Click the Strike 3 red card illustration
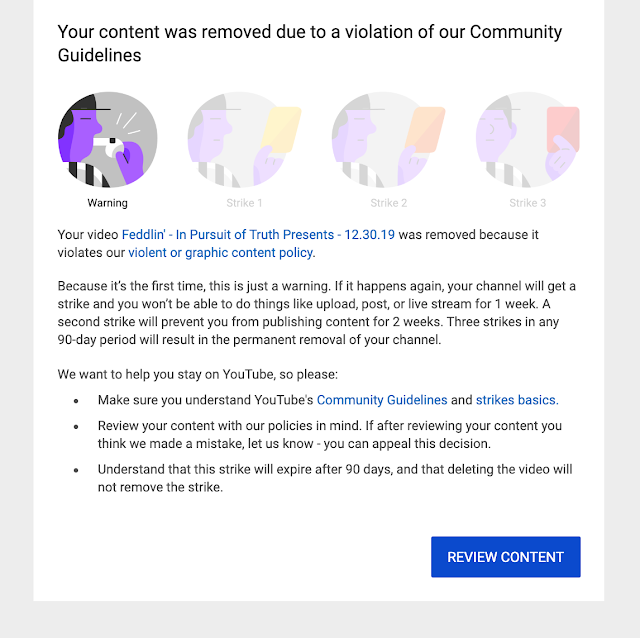The height and width of the screenshot is (638, 640). click(527, 141)
